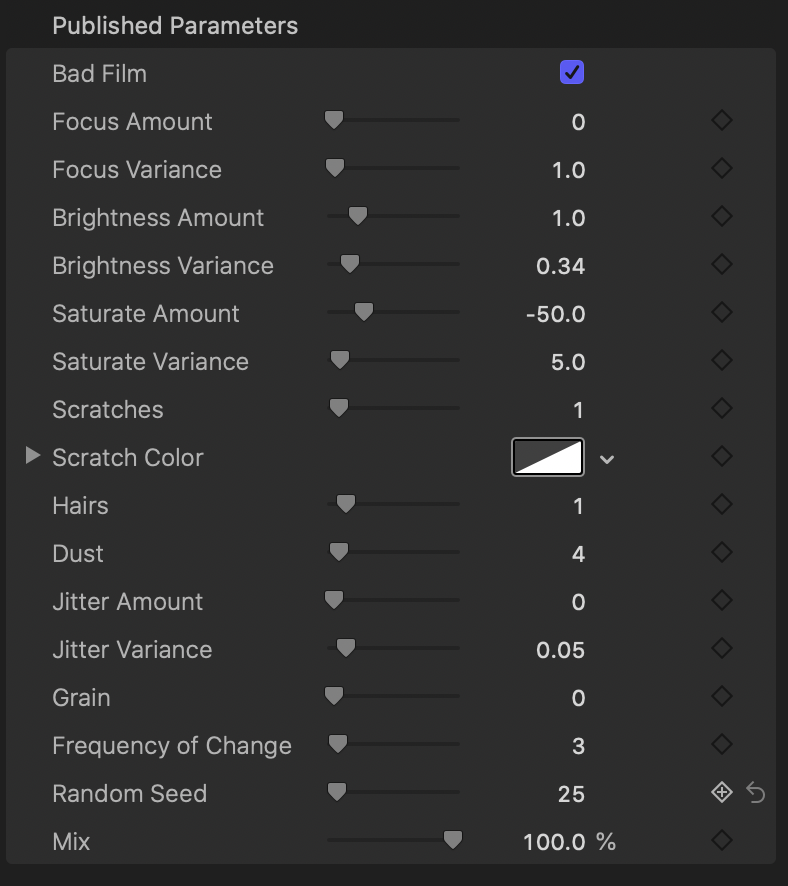Disable the Bad Film checkbox
Image resolution: width=788 pixels, height=886 pixels.
[x=572, y=73]
